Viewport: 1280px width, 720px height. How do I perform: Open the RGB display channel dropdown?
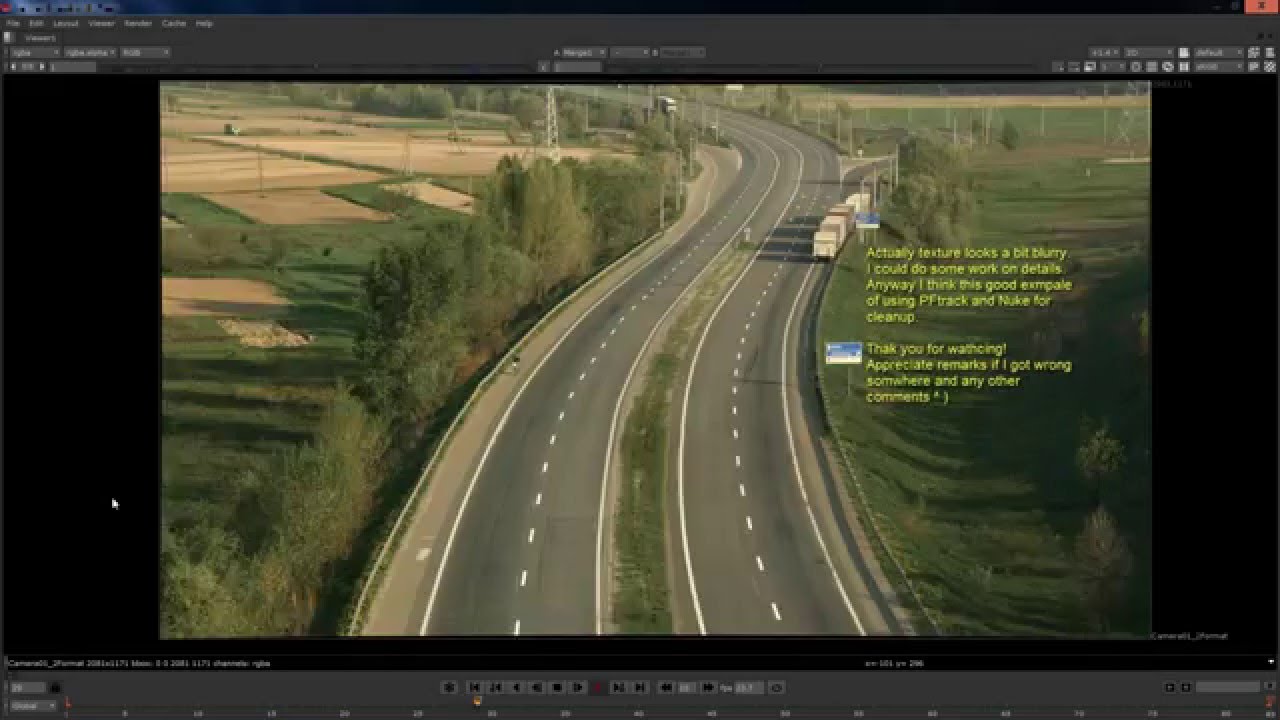pyautogui.click(x=145, y=52)
